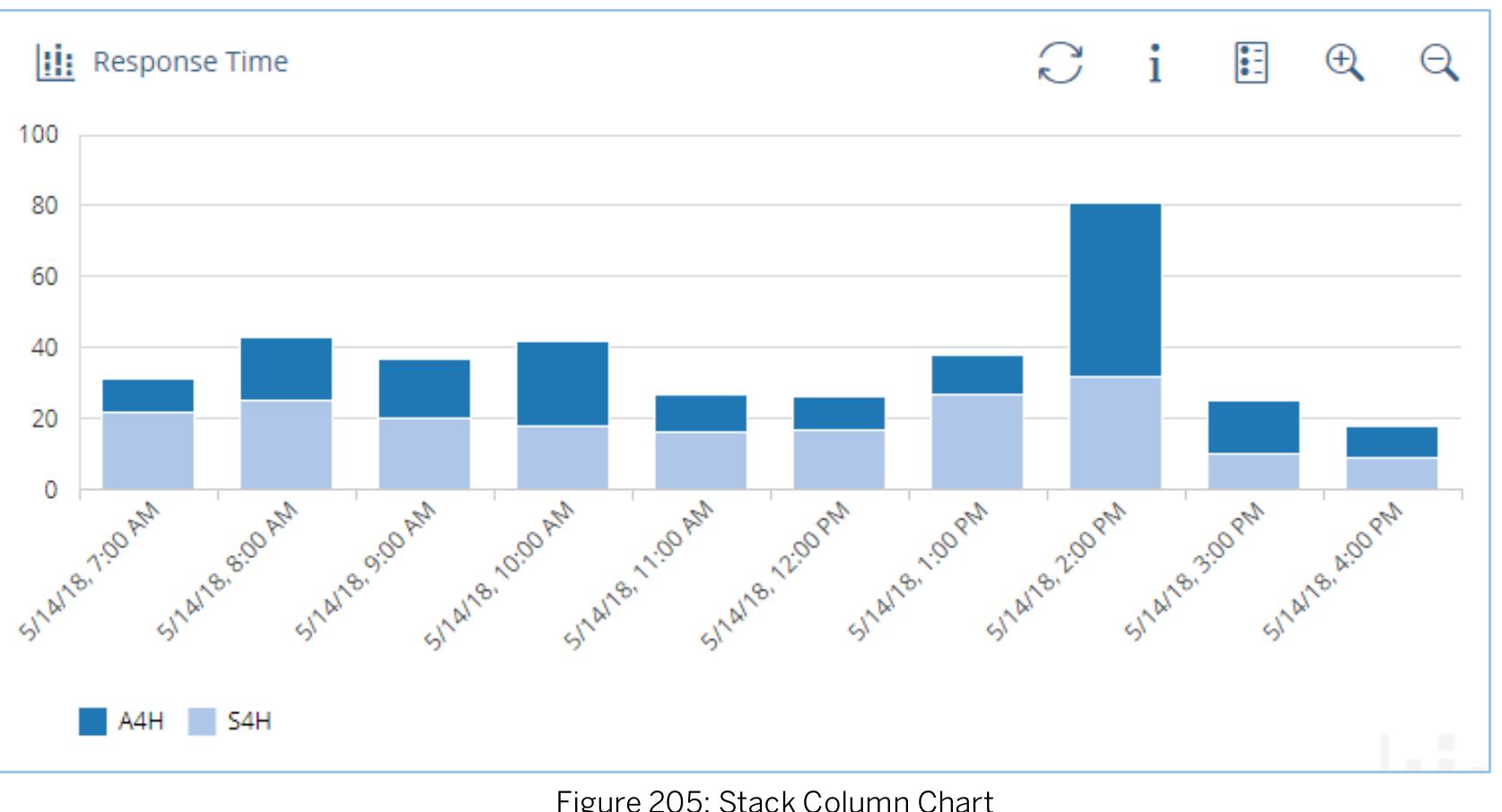1502x812 pixels.
Task: Click the stacked column chart icon beside Response Time
Action: [53, 62]
